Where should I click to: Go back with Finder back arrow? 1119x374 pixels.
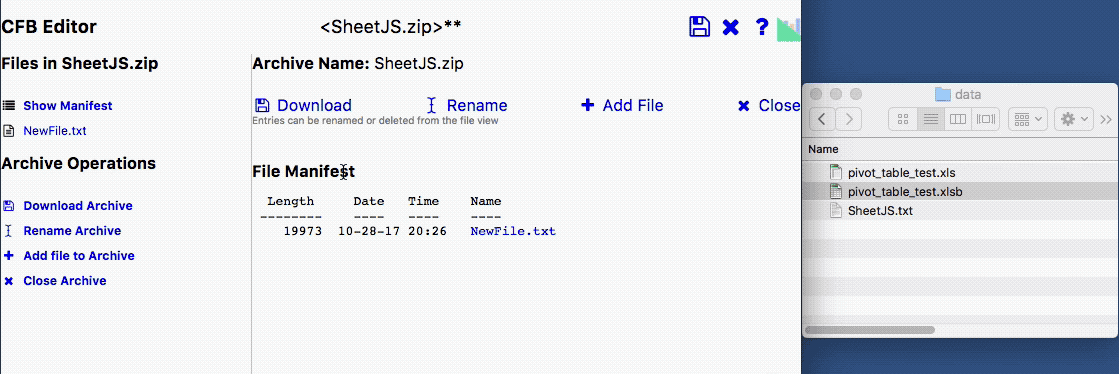(822, 119)
